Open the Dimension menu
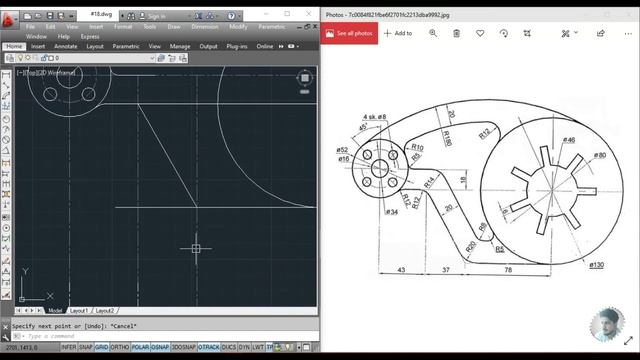This screenshot has width=640, height=360. point(205,27)
